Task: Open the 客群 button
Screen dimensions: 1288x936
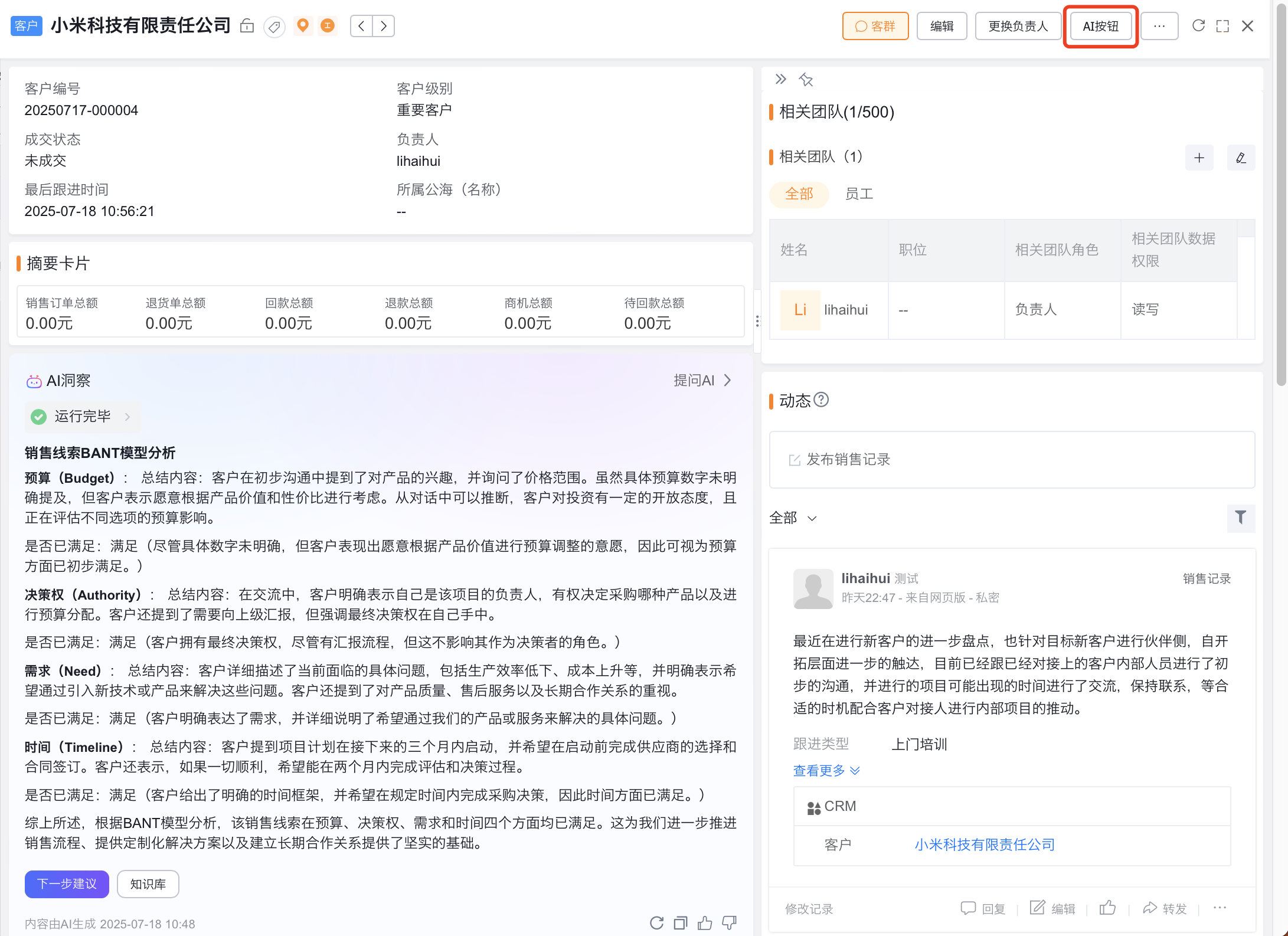Action: [875, 26]
